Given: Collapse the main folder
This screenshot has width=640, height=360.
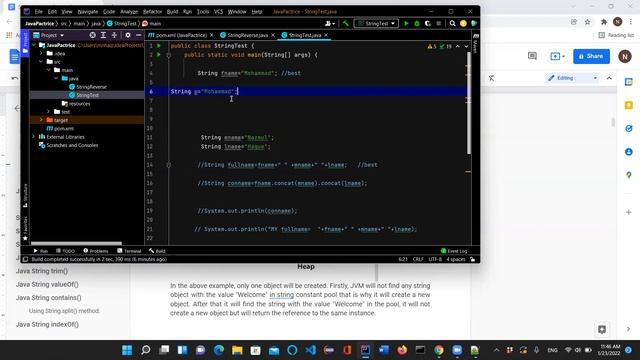Looking at the screenshot, I should click(x=49, y=70).
